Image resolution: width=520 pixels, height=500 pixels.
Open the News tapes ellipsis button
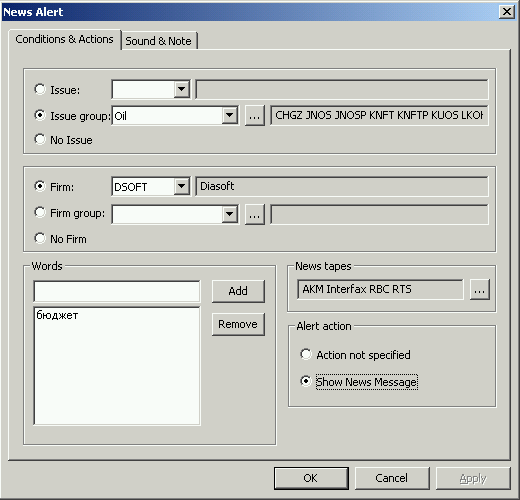click(x=480, y=289)
